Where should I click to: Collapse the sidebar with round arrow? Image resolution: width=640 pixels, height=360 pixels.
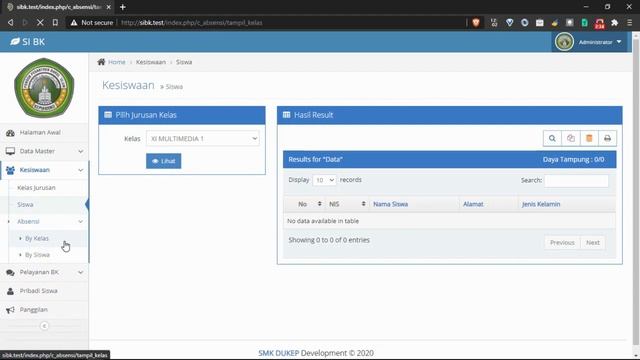tap(44, 326)
